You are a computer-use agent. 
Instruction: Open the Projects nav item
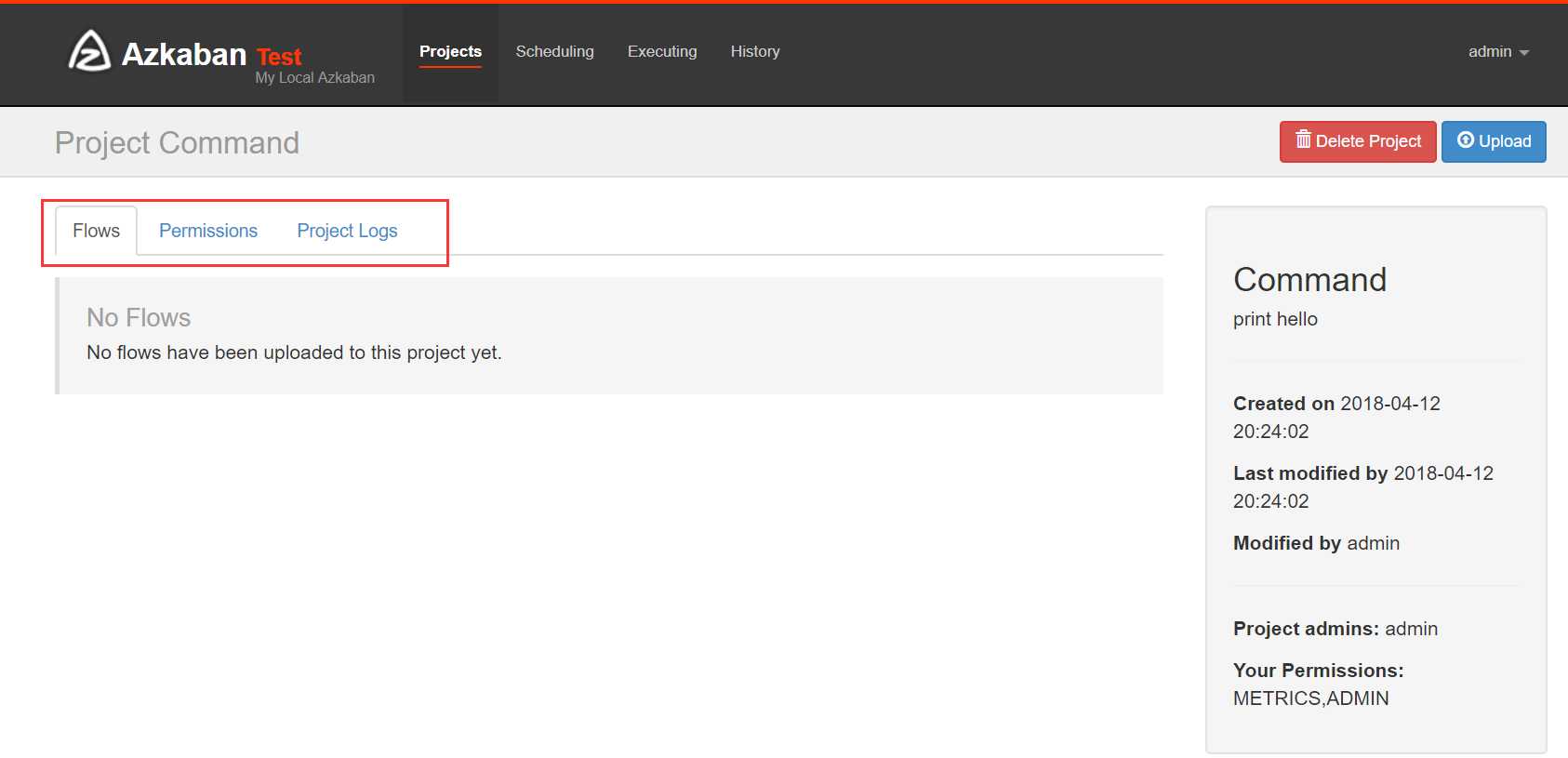click(x=450, y=51)
